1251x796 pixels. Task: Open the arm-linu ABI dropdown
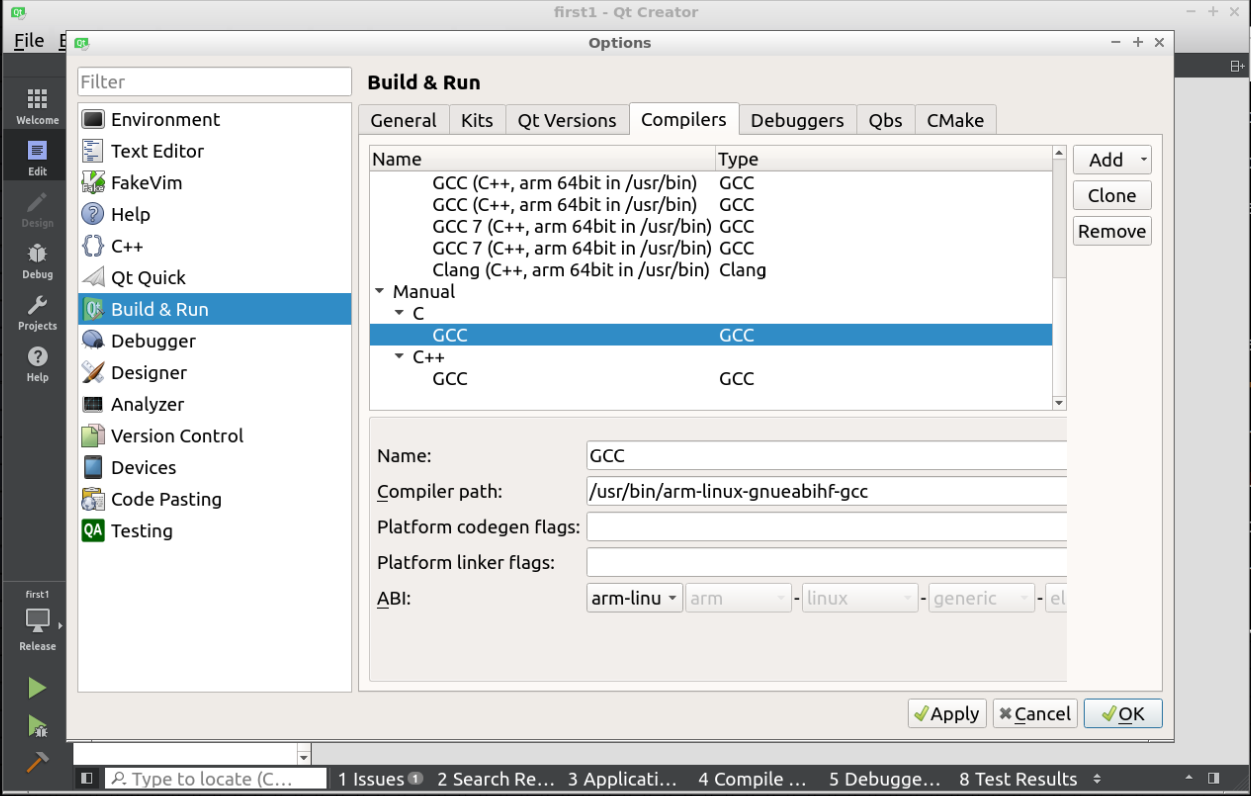click(x=635, y=598)
